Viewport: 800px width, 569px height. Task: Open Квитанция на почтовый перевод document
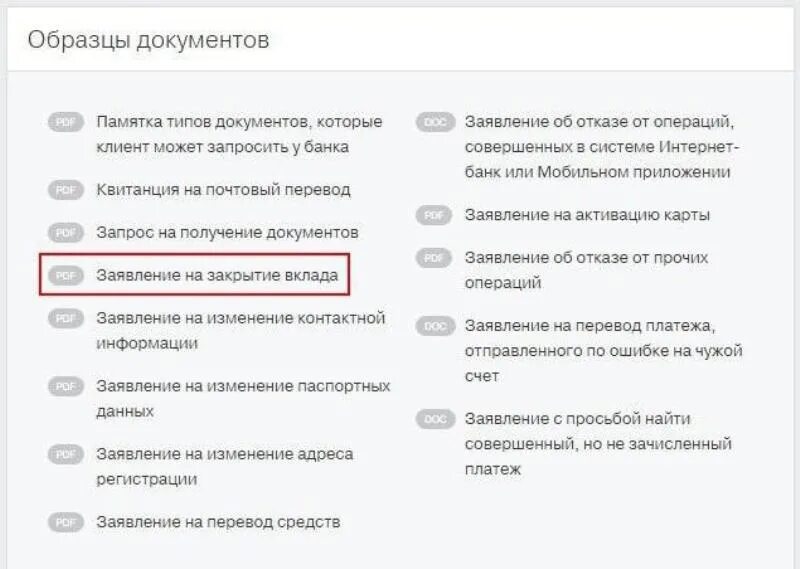click(x=223, y=189)
